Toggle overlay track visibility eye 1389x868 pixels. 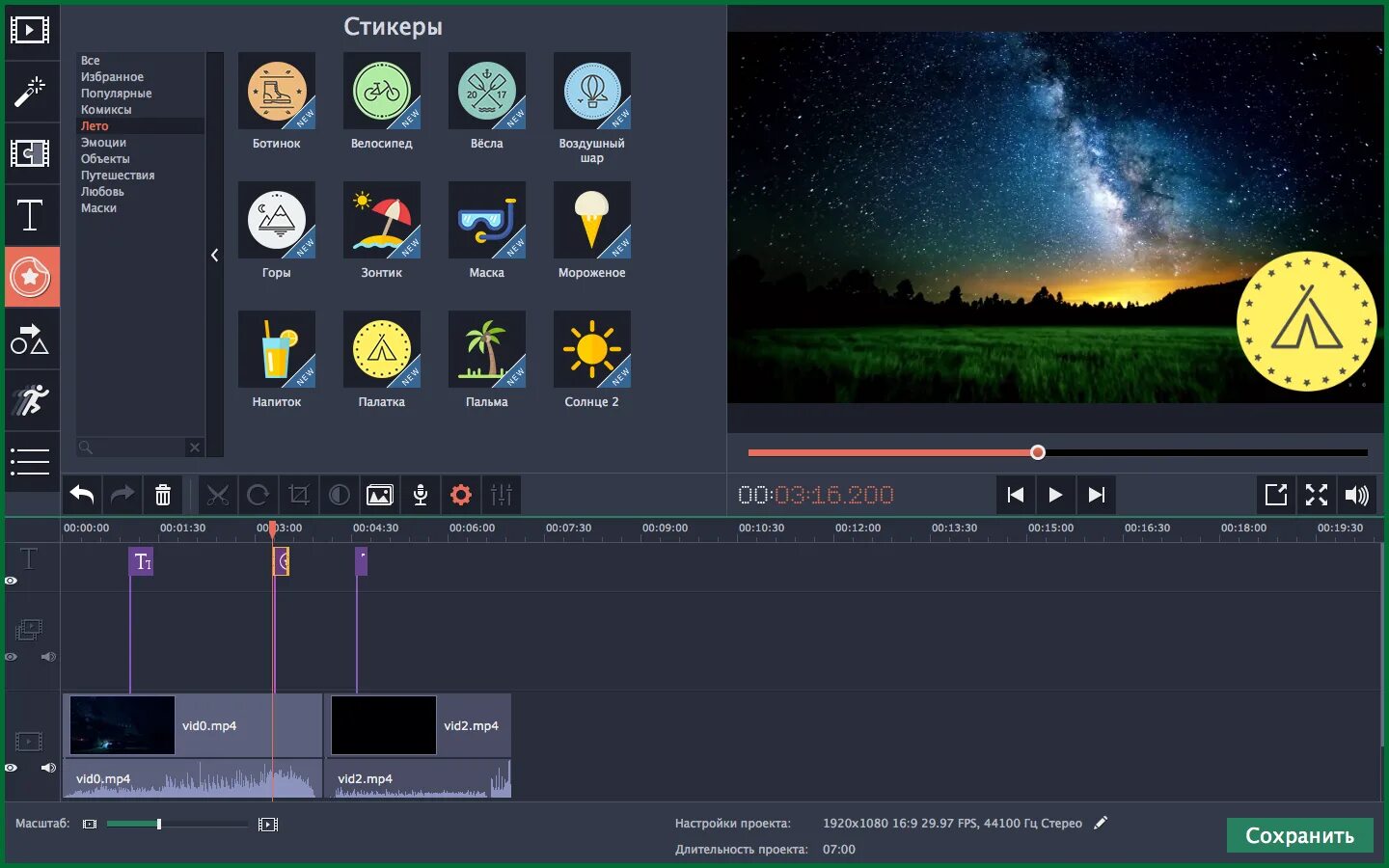coord(11,657)
